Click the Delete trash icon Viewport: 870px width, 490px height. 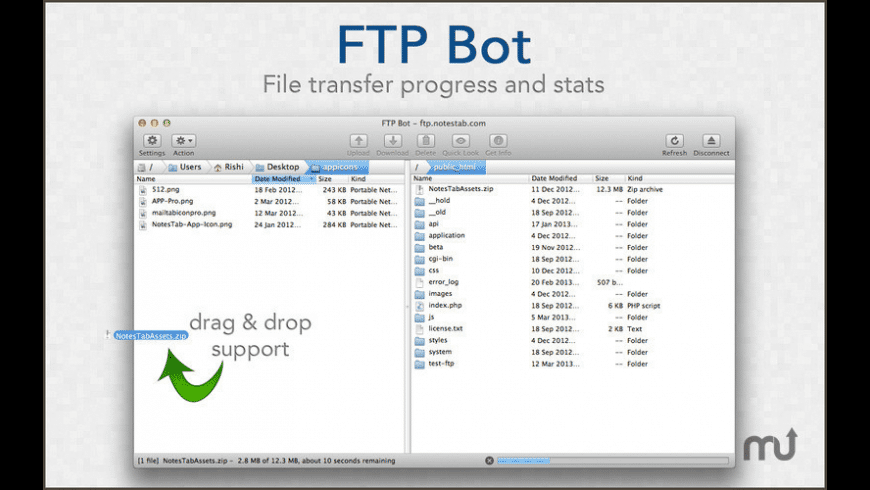[x=426, y=141]
